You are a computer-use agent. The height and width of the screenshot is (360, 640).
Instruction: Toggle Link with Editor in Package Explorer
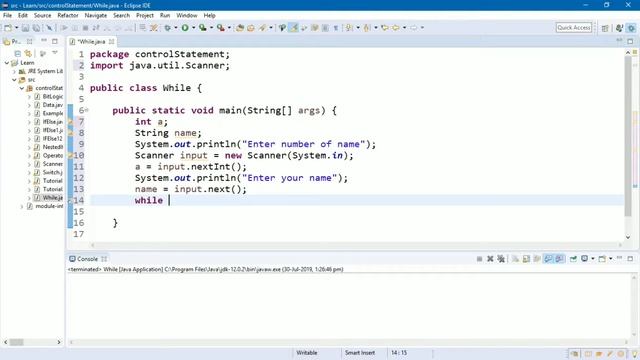point(28,53)
